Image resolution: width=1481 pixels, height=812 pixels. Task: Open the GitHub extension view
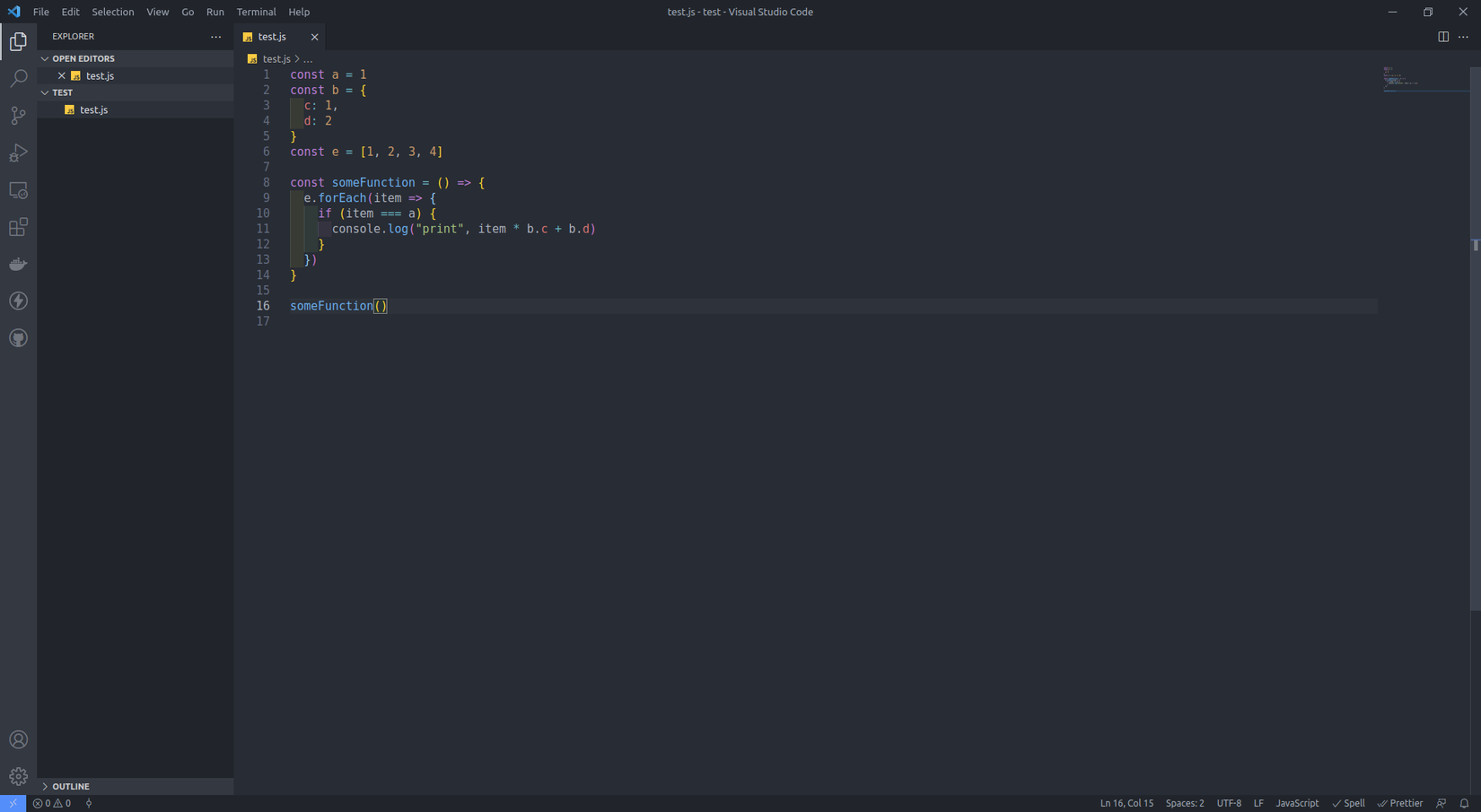click(x=18, y=337)
